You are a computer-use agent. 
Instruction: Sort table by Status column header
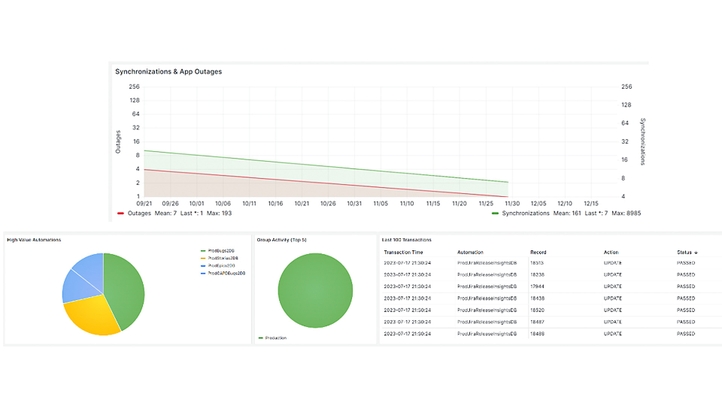[684, 253]
